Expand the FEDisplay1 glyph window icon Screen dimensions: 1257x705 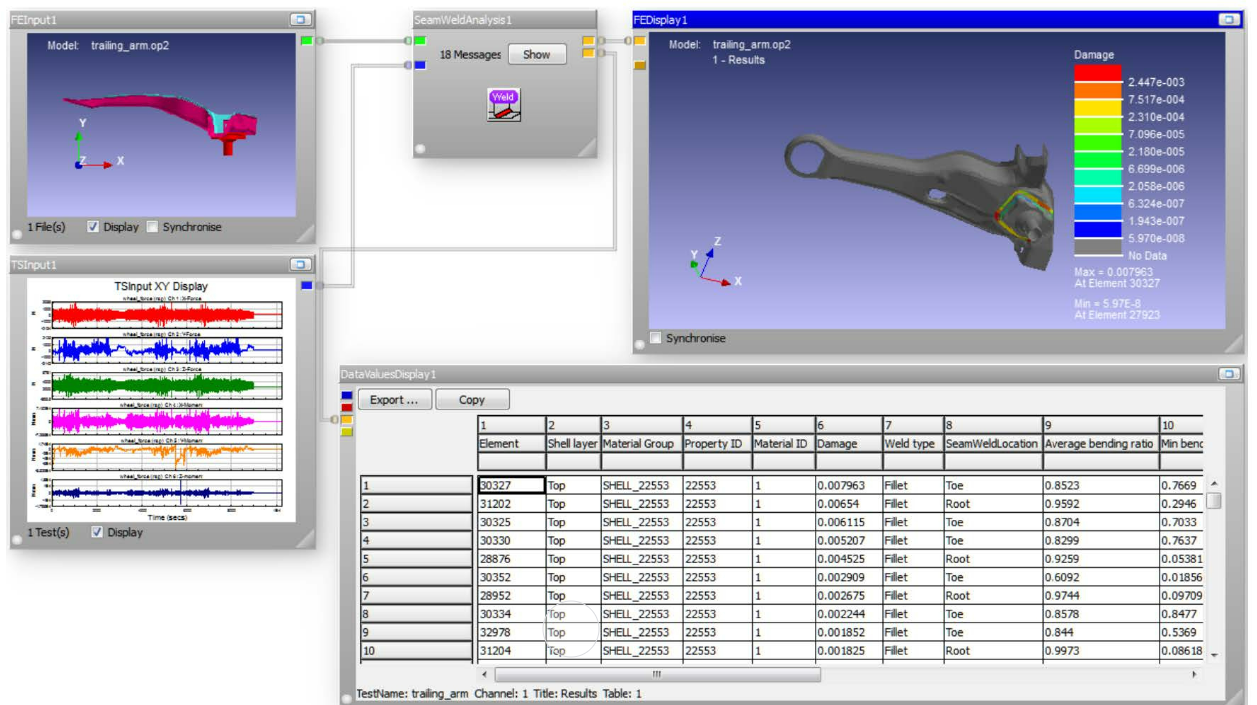tap(1228, 20)
